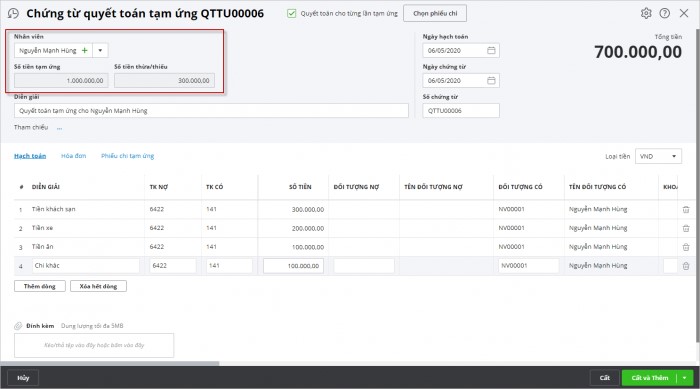Edit the Đối tượng Có NV00001 cell in row 4
The width and height of the screenshot is (700, 389).
[529, 266]
